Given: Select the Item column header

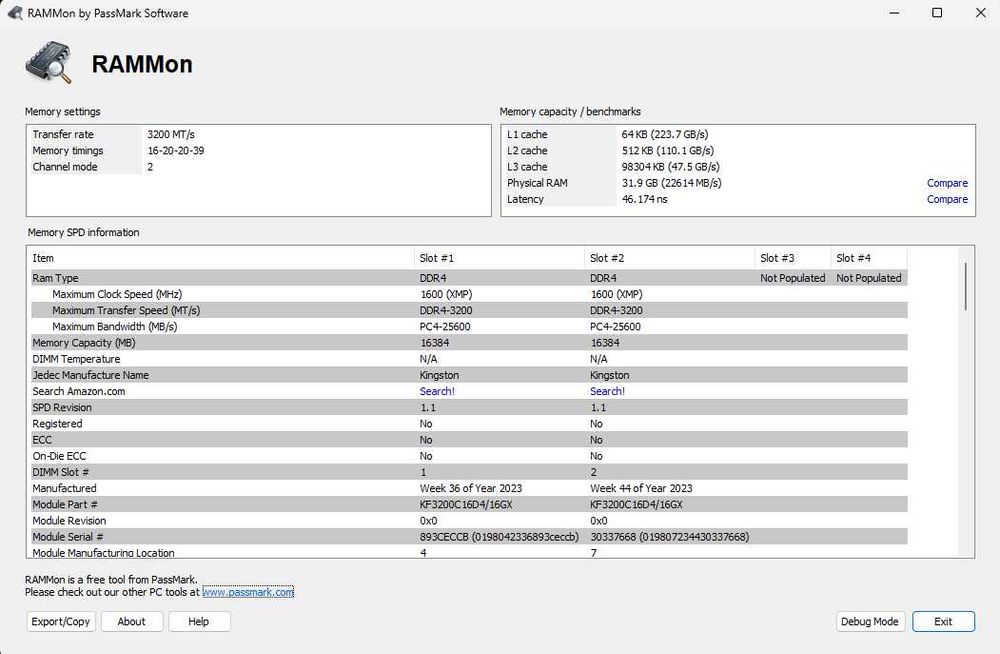Looking at the screenshot, I should 221,258.
